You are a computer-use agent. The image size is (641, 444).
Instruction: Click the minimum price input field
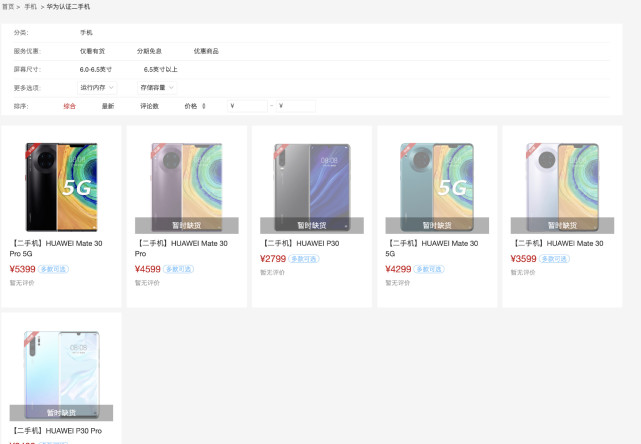coord(247,106)
